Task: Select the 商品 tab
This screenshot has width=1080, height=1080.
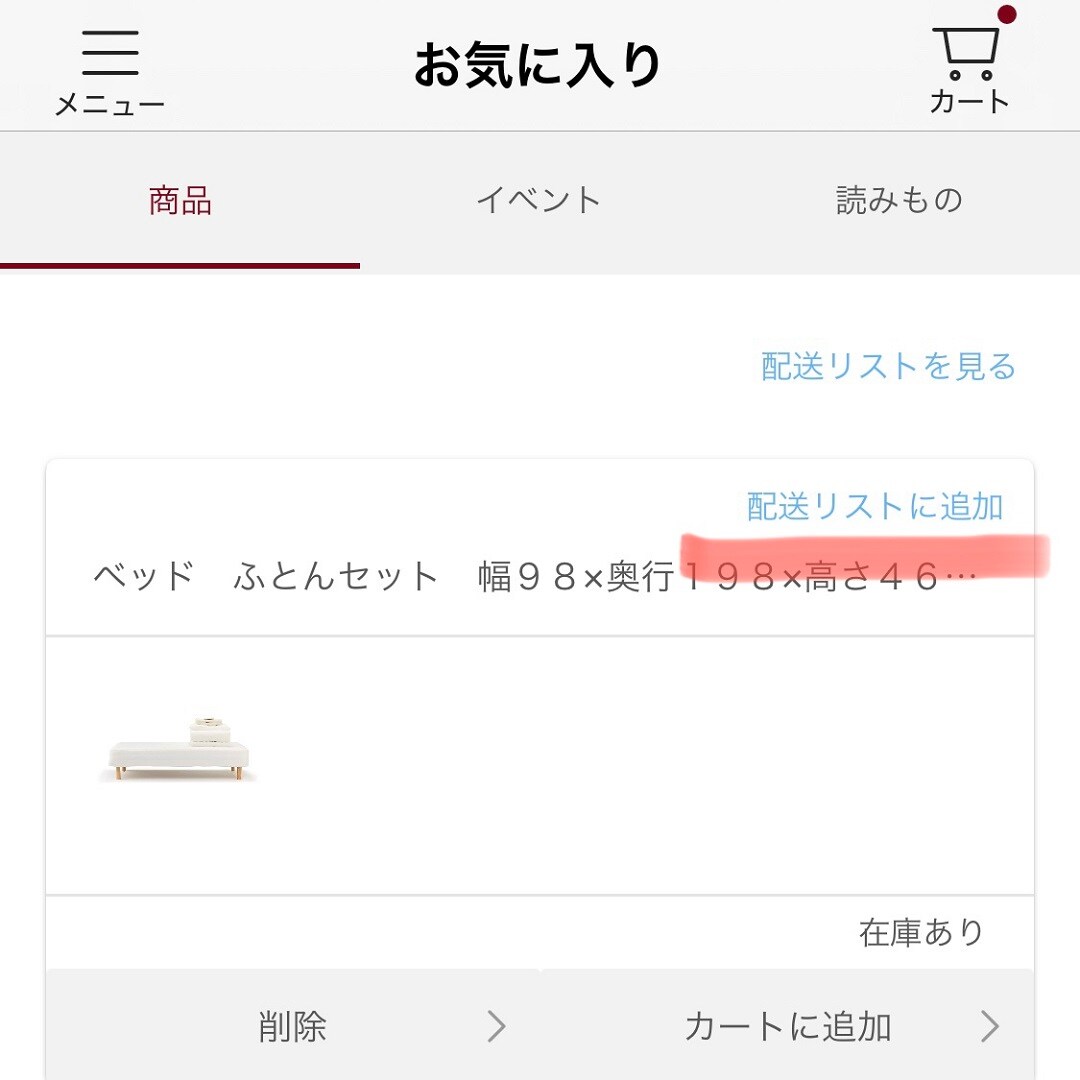Action: pyautogui.click(x=180, y=201)
